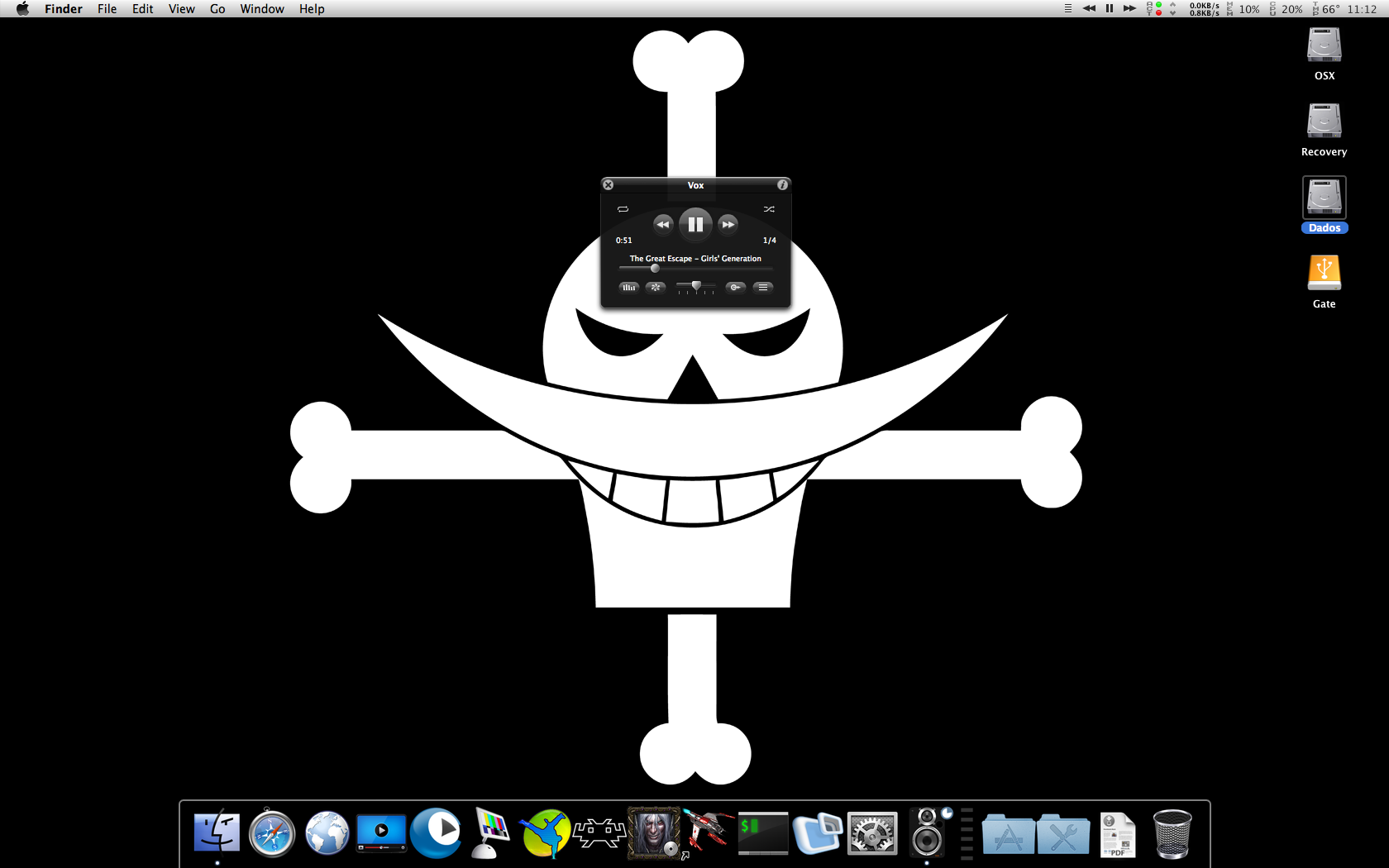
Task: Click the Vox speaker icon in Dock
Action: pos(927,832)
